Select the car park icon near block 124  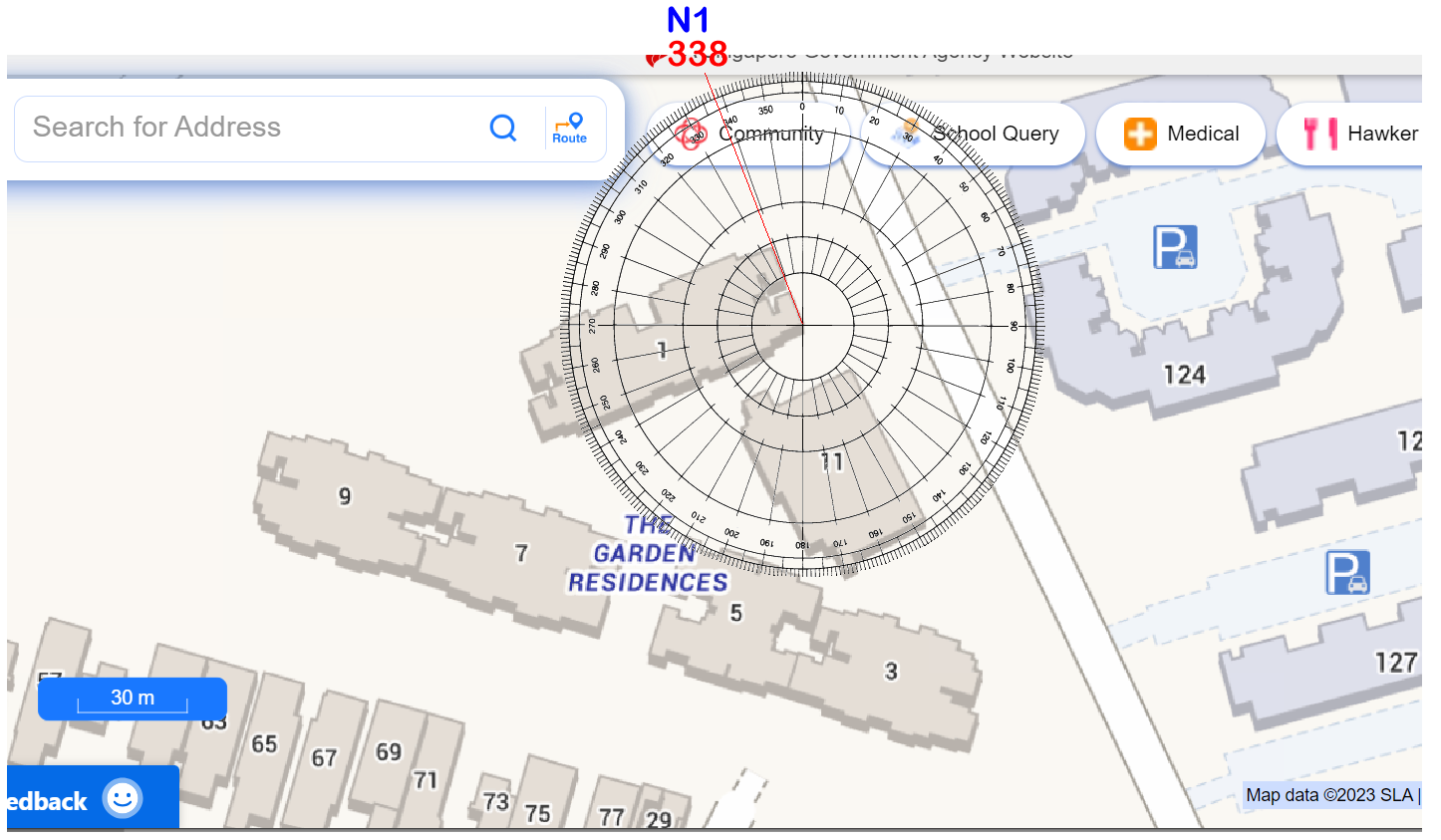[x=1175, y=247]
